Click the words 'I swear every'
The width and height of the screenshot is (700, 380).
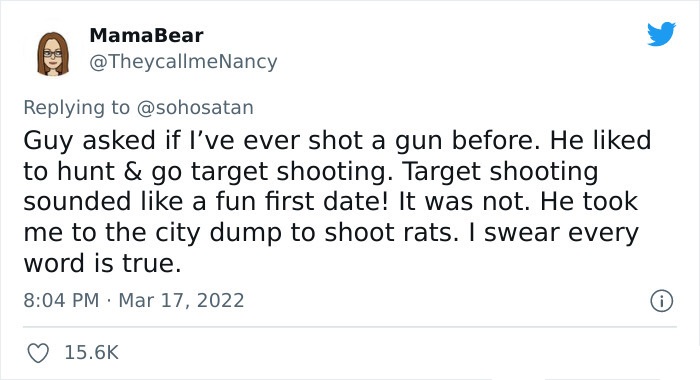click(554, 233)
